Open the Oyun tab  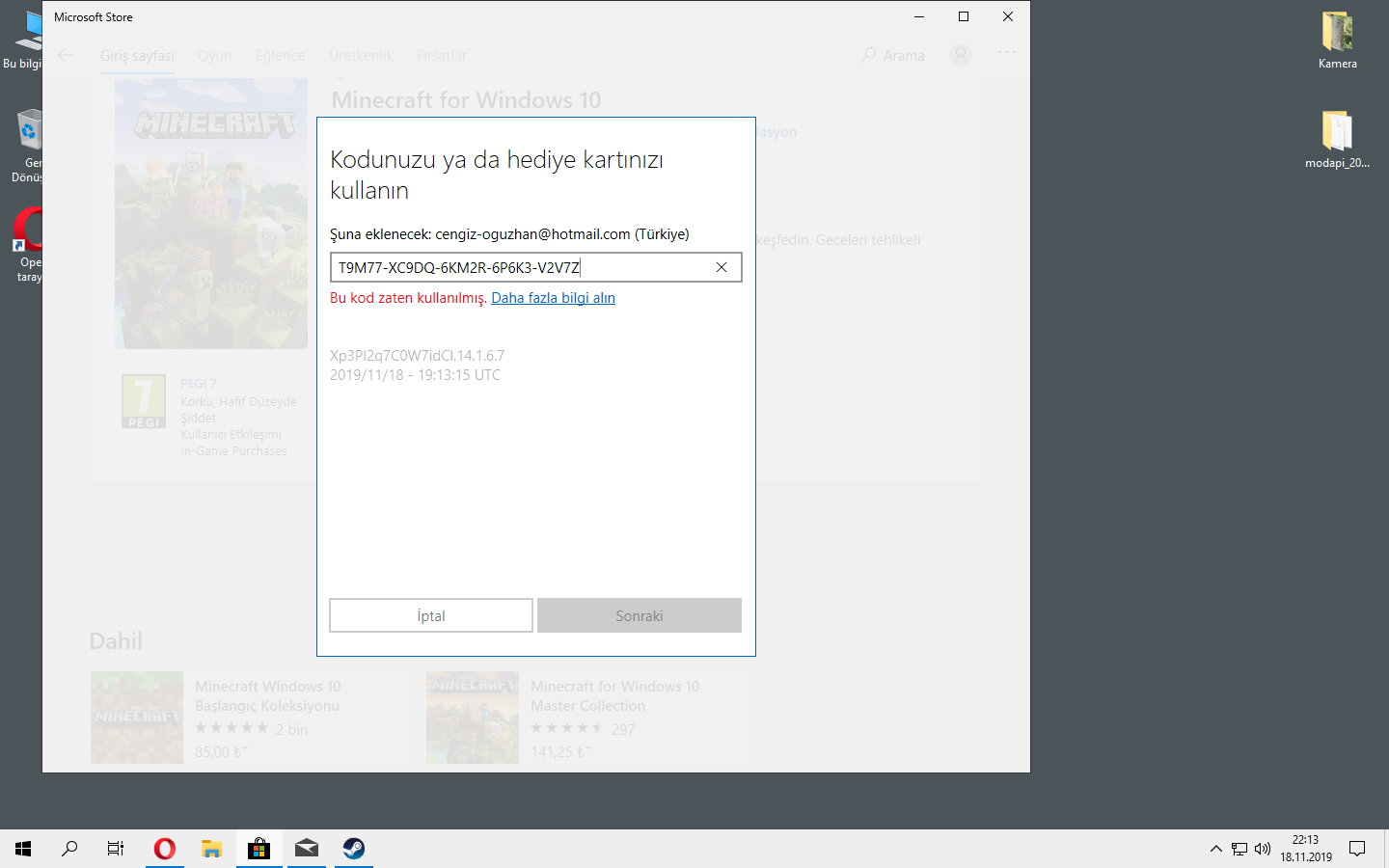pyautogui.click(x=214, y=56)
